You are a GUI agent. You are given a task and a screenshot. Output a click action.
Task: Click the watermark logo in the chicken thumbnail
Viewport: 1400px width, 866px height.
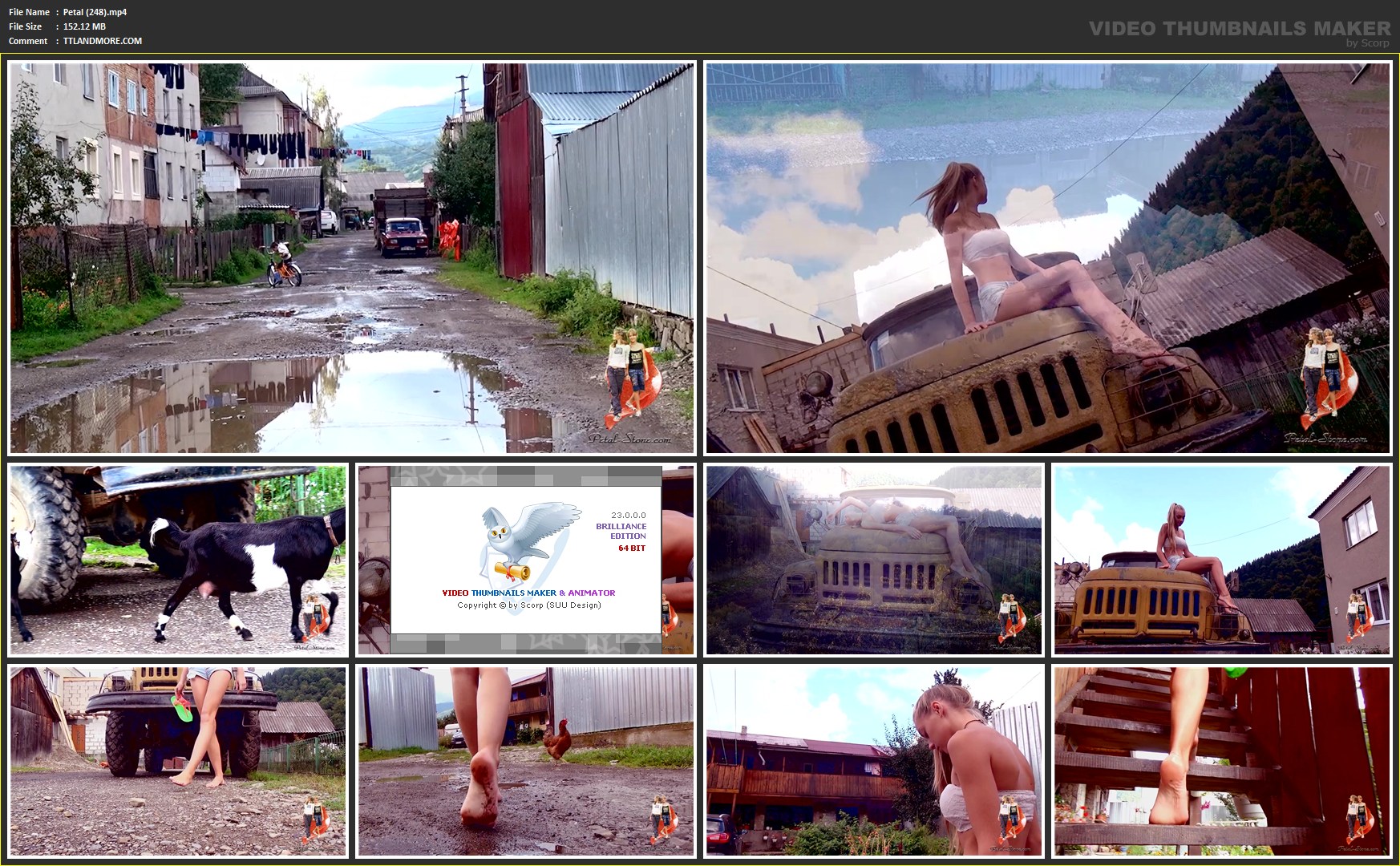pyautogui.click(x=664, y=818)
